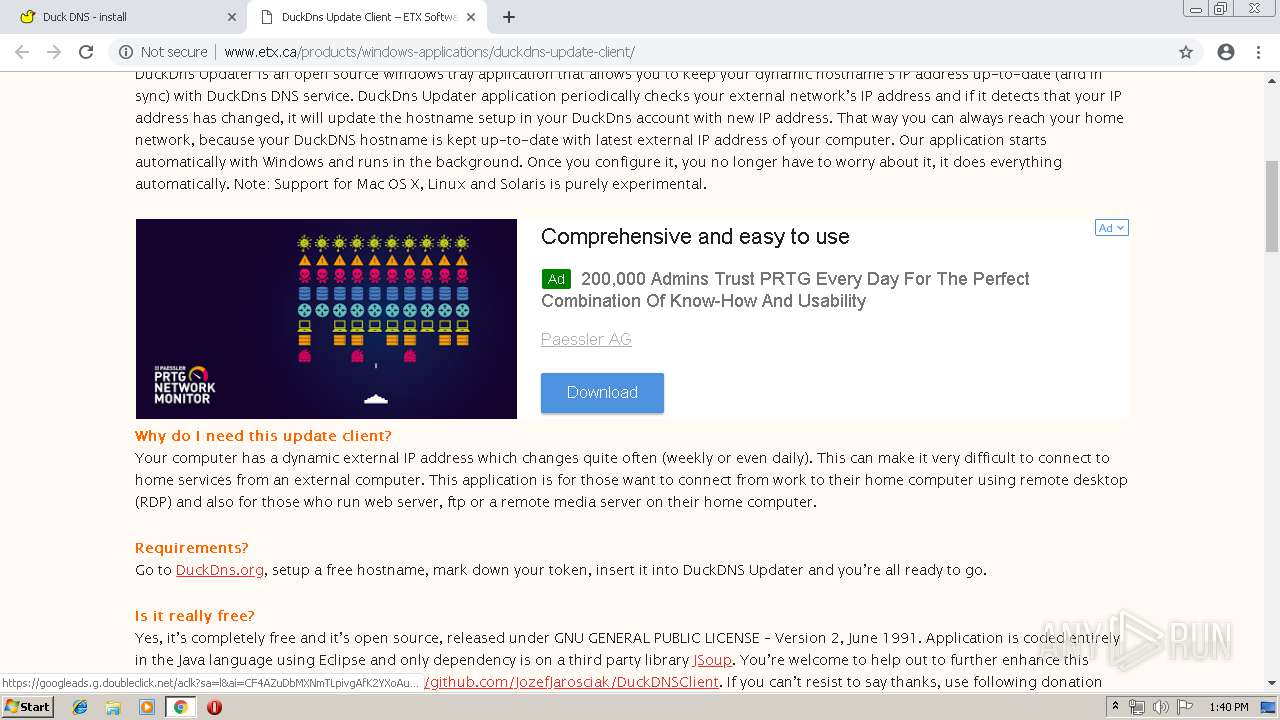Viewport: 1280px width, 720px height.
Task: Click the 1:40 PM system clock
Action: pyautogui.click(x=1229, y=707)
